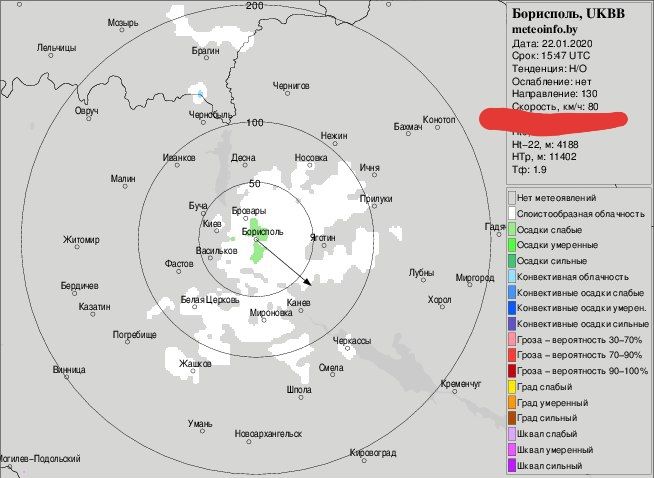Pick the 'Осадки слабые' light green swatch
This screenshot has height=478, width=654.
(512, 229)
